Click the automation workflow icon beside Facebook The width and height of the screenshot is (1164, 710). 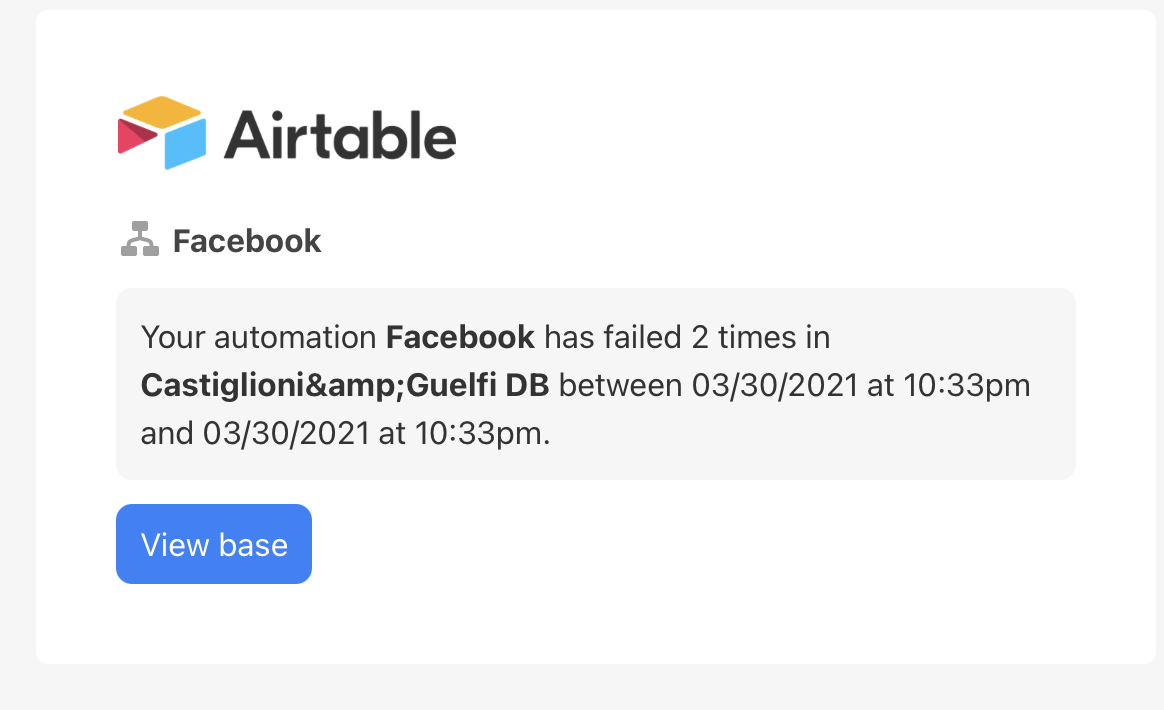click(140, 239)
